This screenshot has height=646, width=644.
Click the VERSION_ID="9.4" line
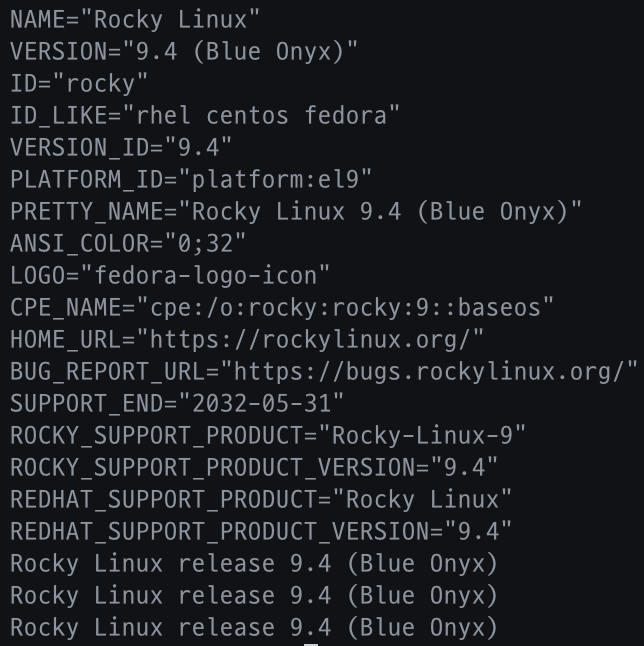(x=121, y=147)
